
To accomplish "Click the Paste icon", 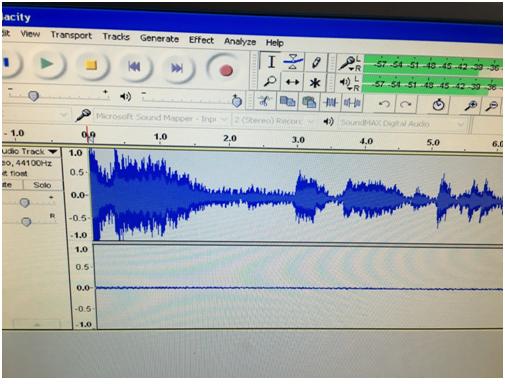I will pos(309,102).
